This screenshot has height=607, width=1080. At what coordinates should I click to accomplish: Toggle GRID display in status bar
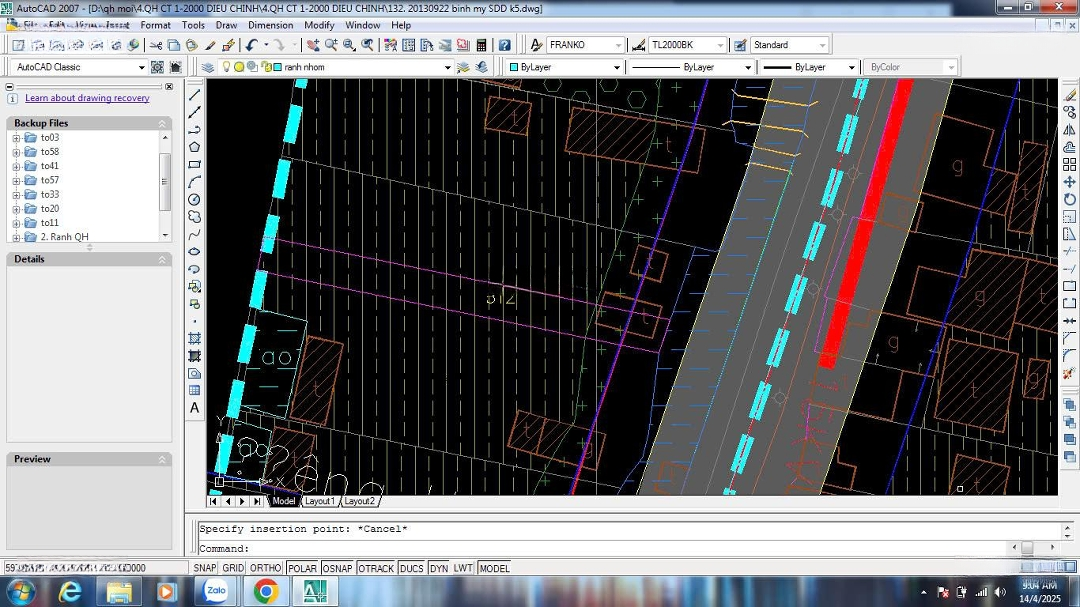(233, 568)
